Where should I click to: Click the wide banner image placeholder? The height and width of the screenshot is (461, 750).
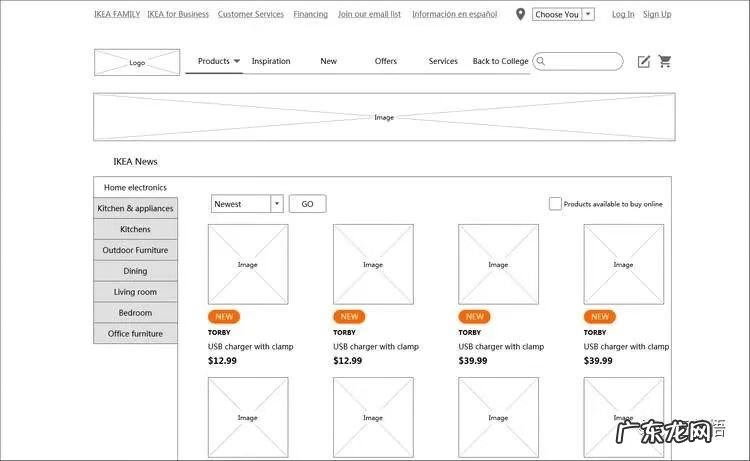pos(384,117)
